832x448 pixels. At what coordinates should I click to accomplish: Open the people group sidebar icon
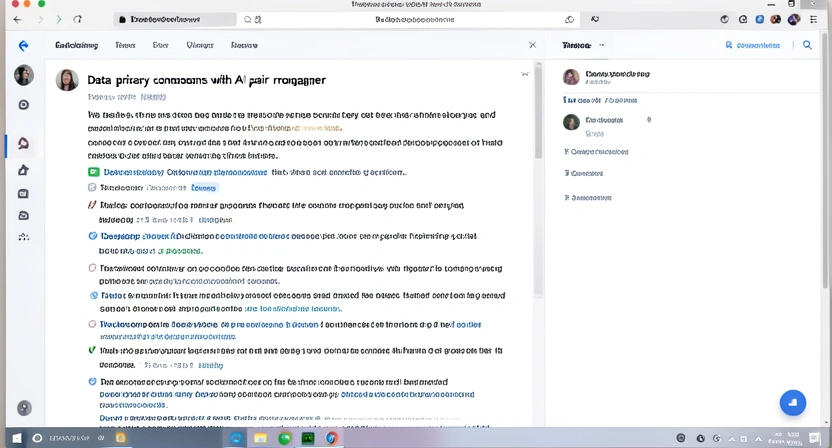point(23,237)
